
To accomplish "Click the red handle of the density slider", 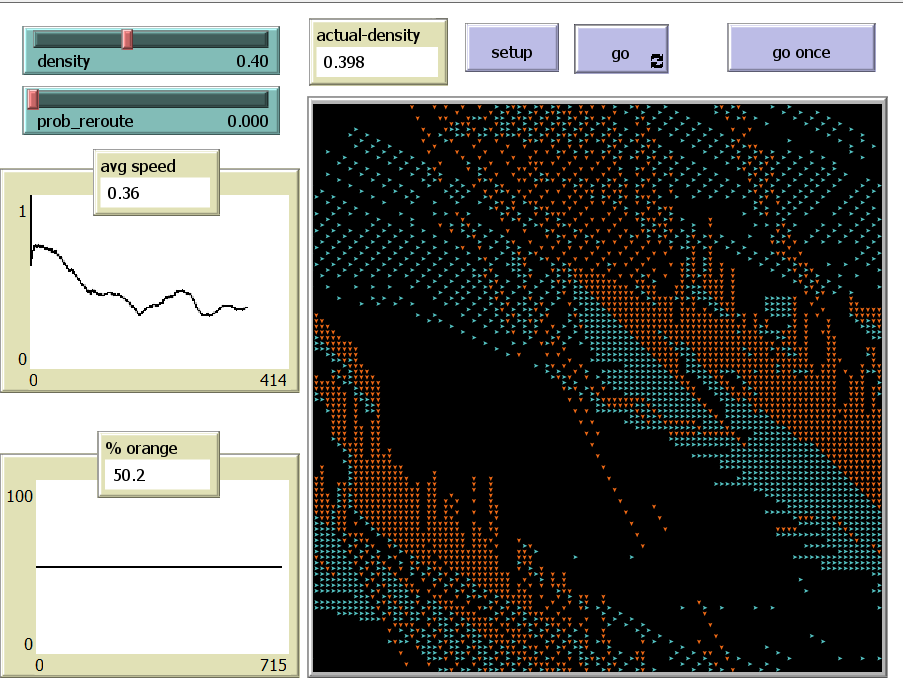I will [126, 38].
